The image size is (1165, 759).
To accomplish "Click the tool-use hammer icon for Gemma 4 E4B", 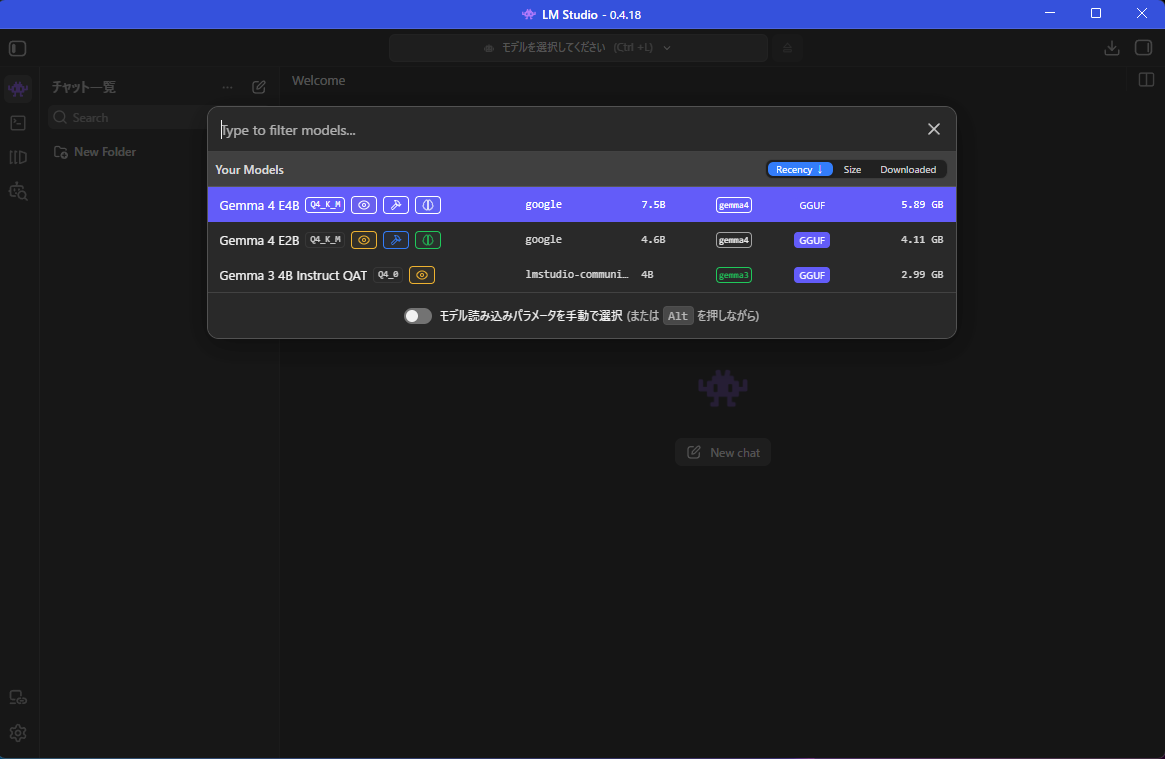I will click(x=396, y=205).
